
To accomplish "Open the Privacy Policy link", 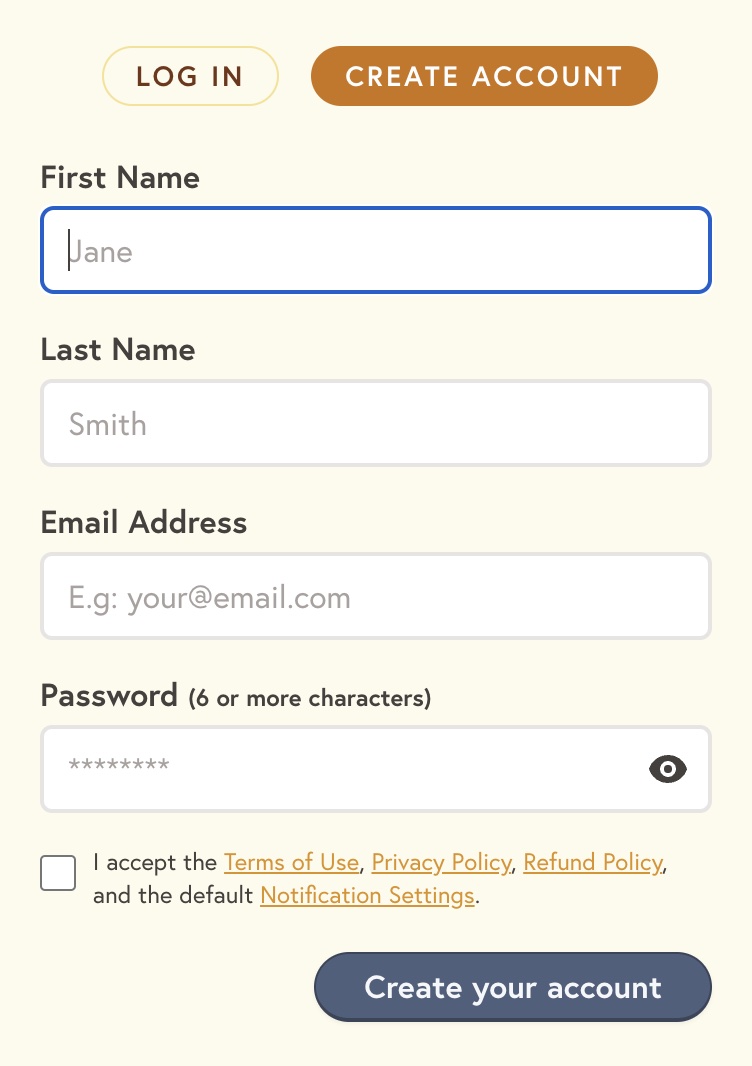I will click(441, 862).
